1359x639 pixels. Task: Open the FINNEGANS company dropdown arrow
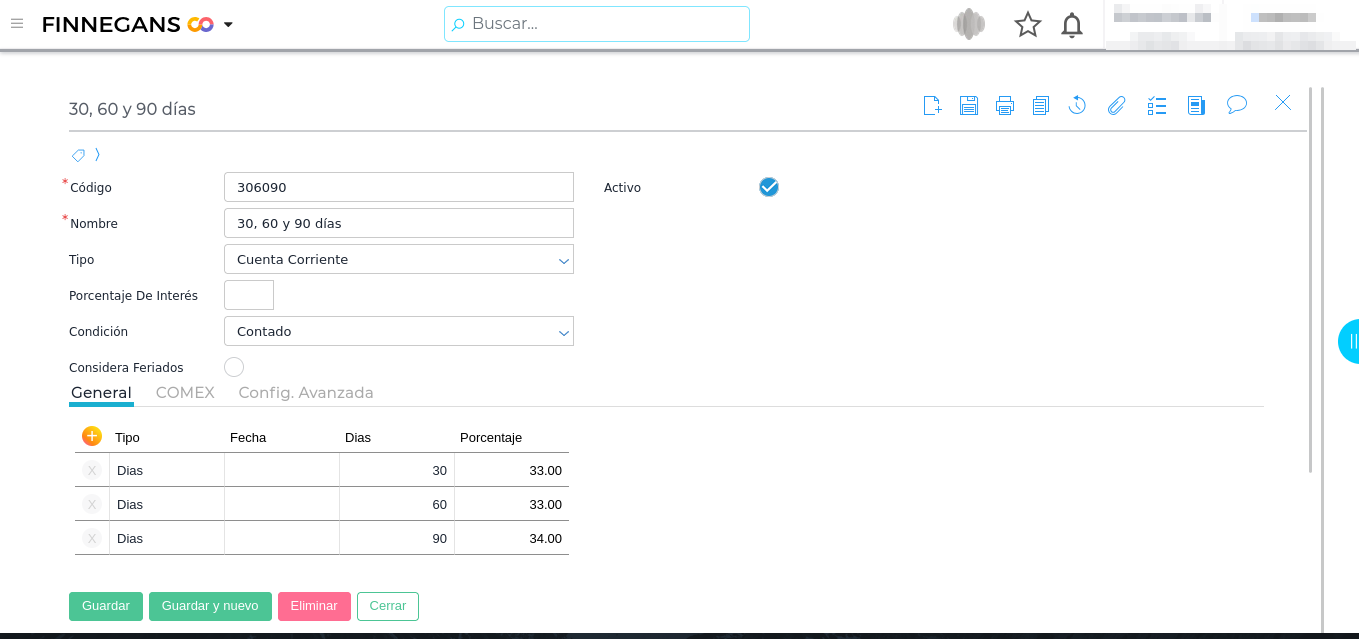click(x=228, y=25)
